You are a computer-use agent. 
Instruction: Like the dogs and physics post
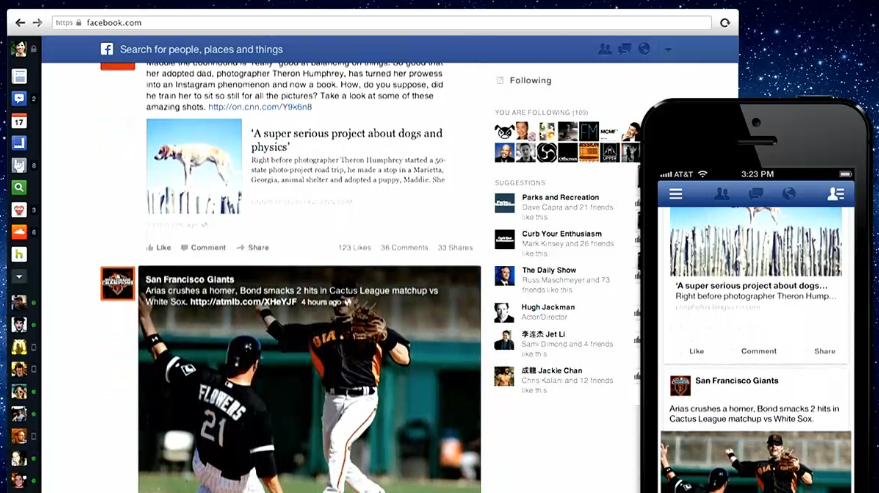point(159,248)
